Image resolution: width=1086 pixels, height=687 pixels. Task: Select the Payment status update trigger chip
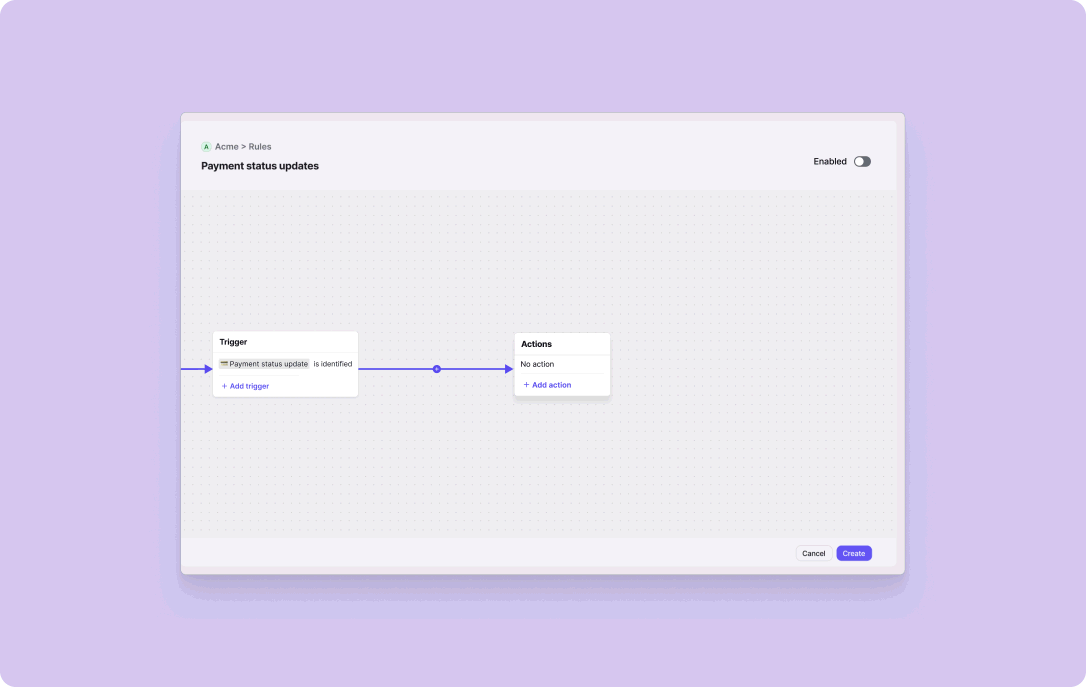pos(265,364)
